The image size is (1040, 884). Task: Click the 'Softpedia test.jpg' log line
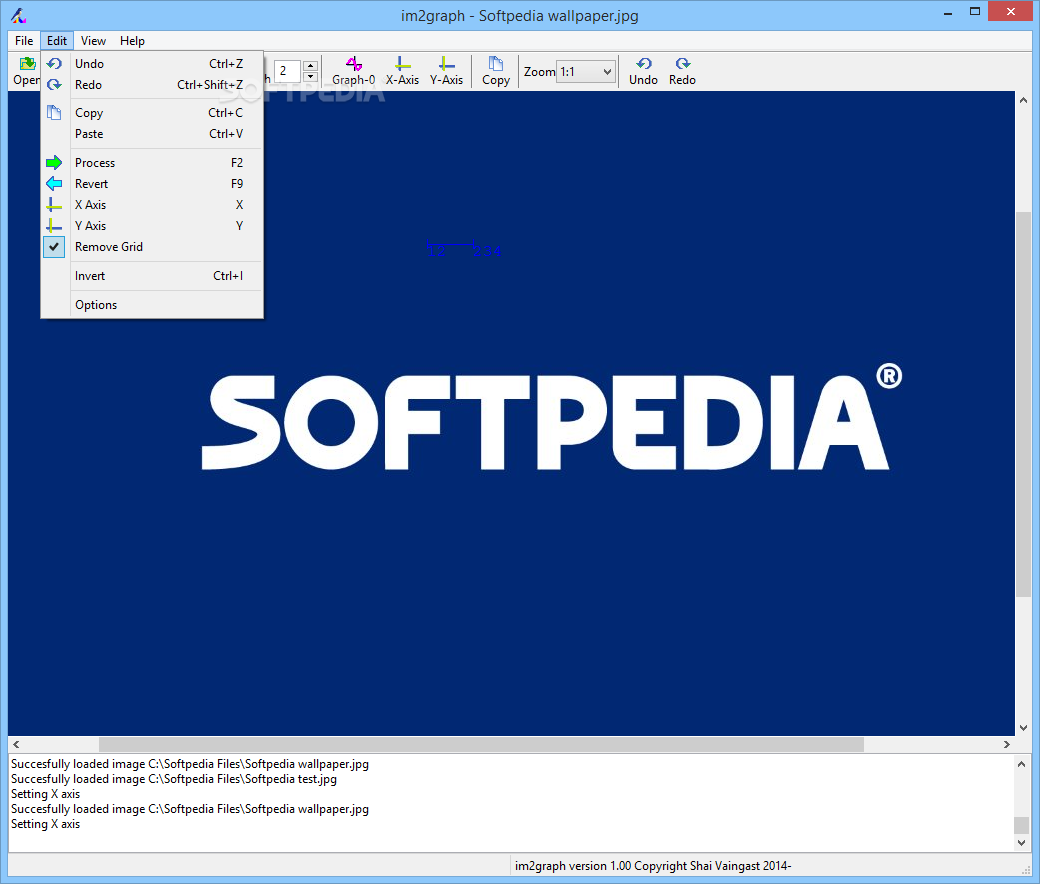(174, 779)
